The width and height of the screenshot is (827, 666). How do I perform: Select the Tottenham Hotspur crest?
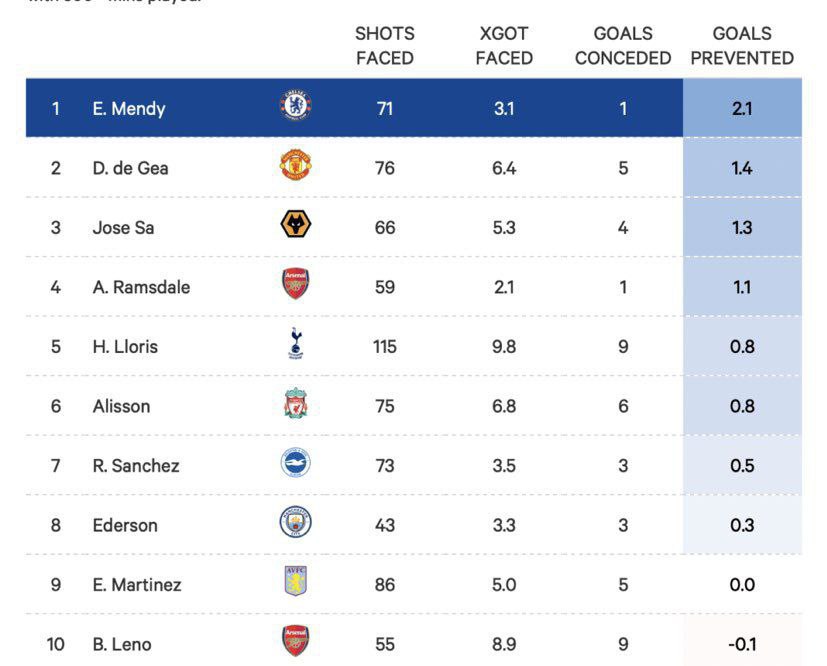(296, 343)
